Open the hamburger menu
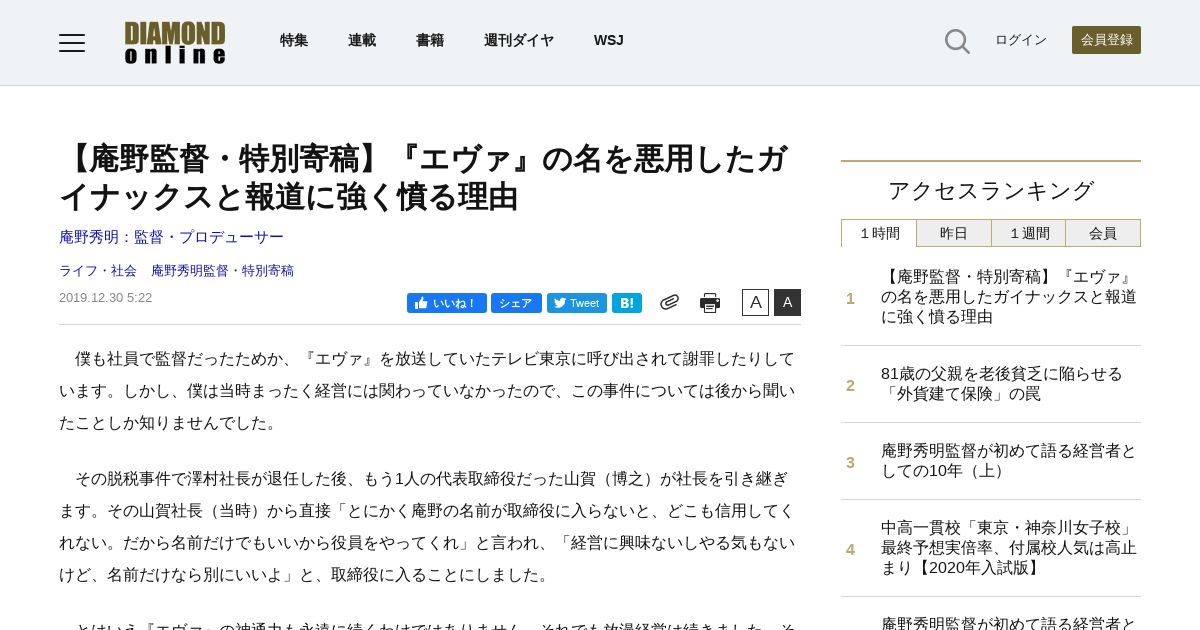Image resolution: width=1200 pixels, height=630 pixels. (x=72, y=42)
